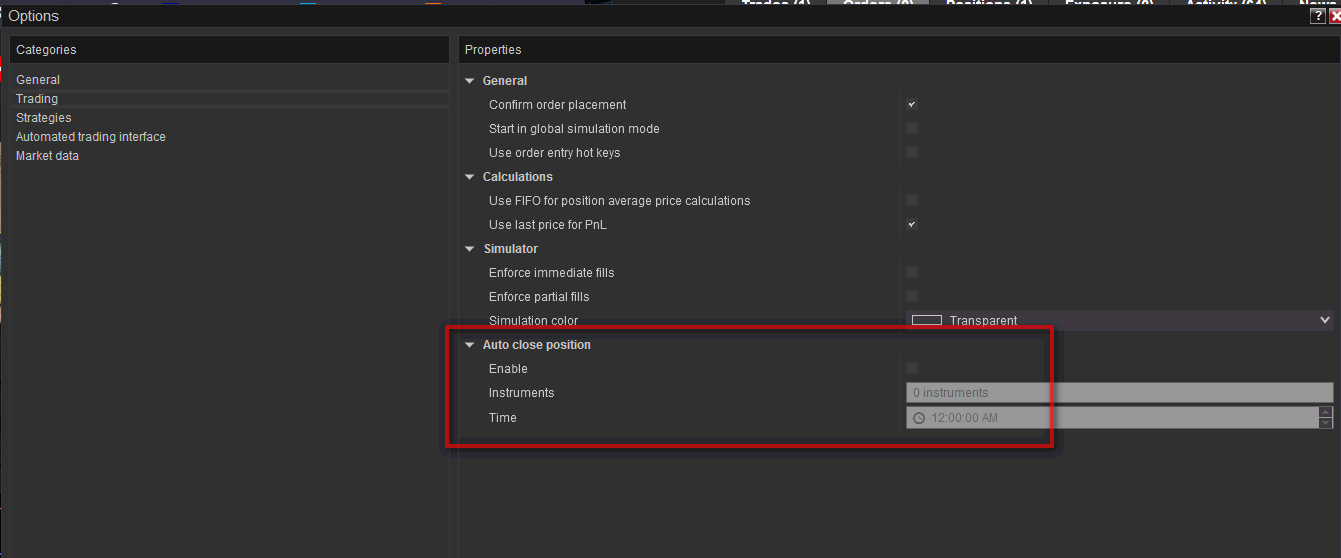Close the Options window with red X
Screen dimensions: 1341x558
tap(1335, 16)
